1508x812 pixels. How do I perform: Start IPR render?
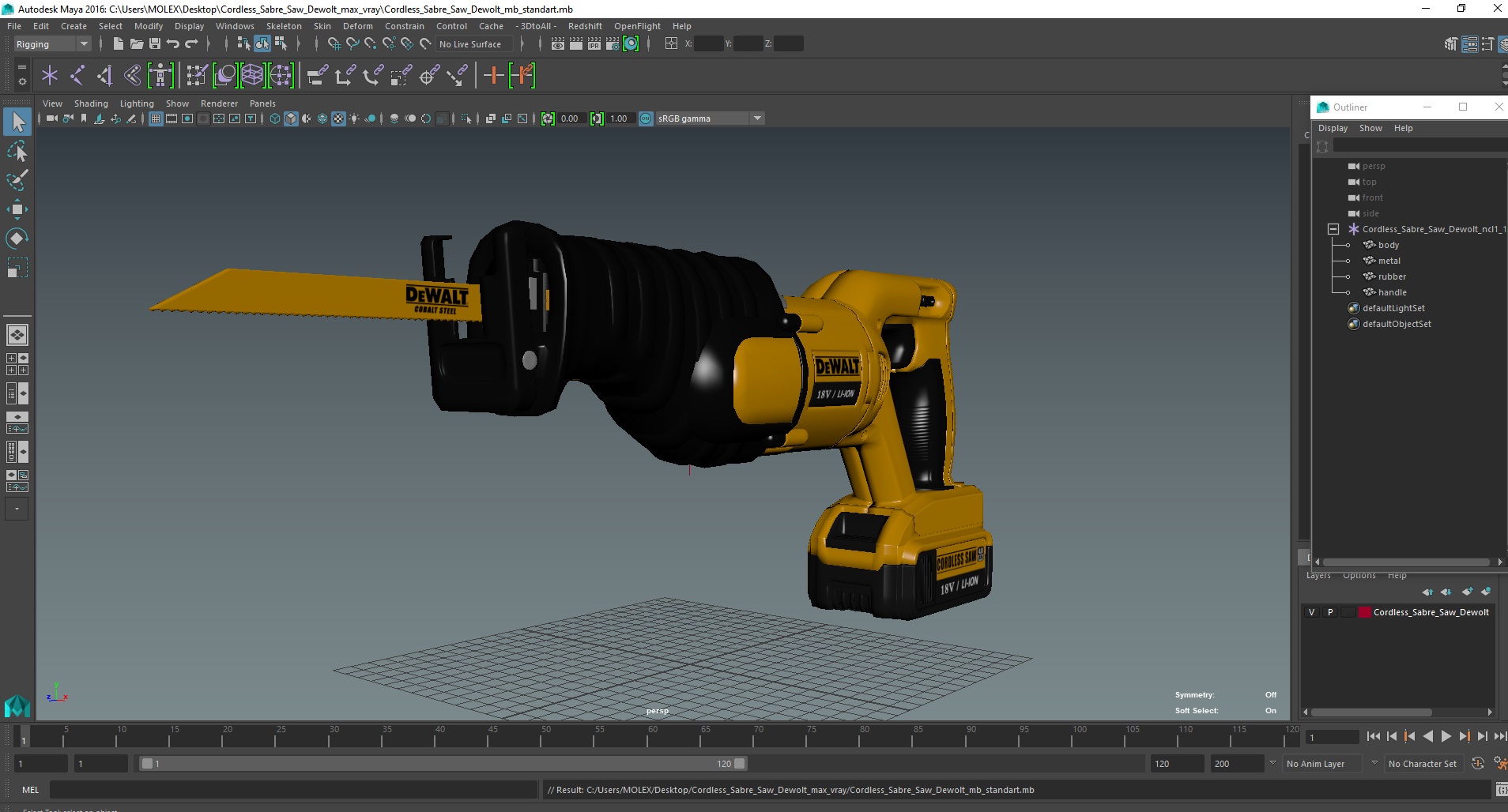point(594,44)
